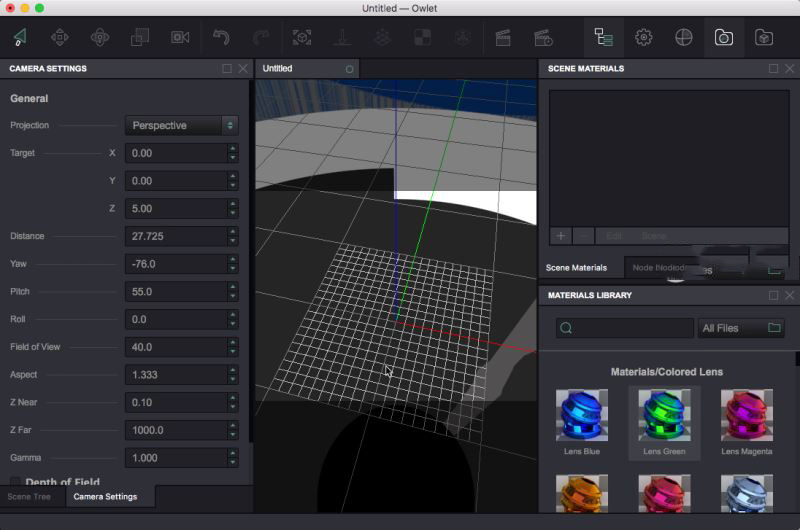The height and width of the screenshot is (530, 800).
Task: Select the orange lens material thumbnail
Action: tap(582, 493)
